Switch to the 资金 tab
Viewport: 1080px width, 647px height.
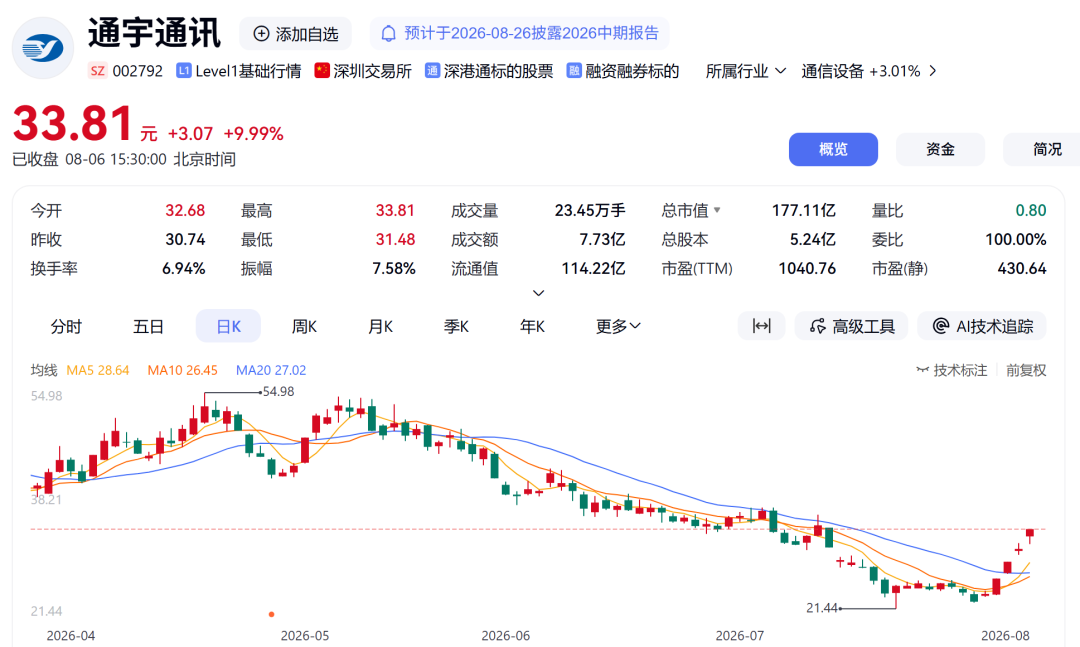939,150
